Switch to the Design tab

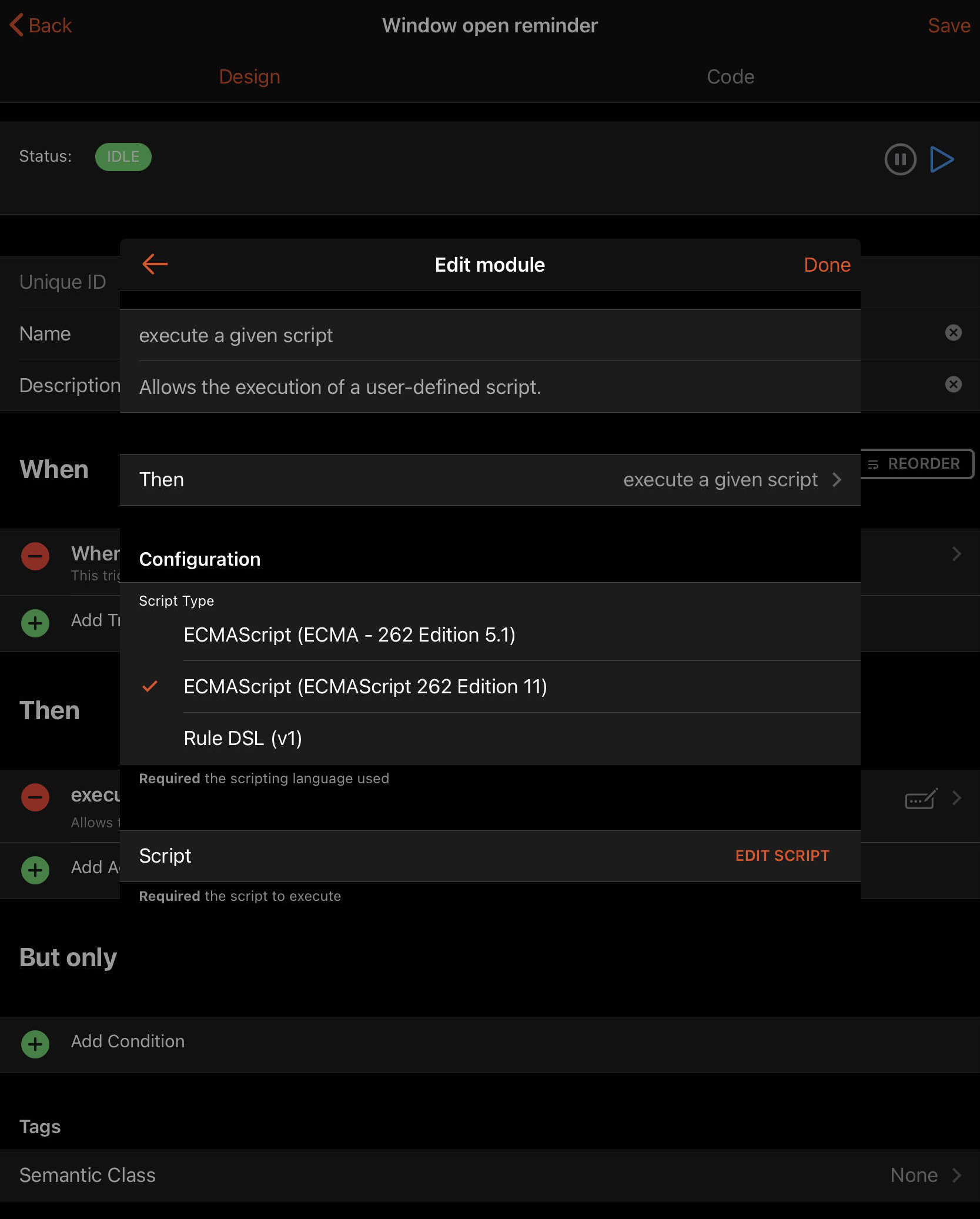pos(249,76)
